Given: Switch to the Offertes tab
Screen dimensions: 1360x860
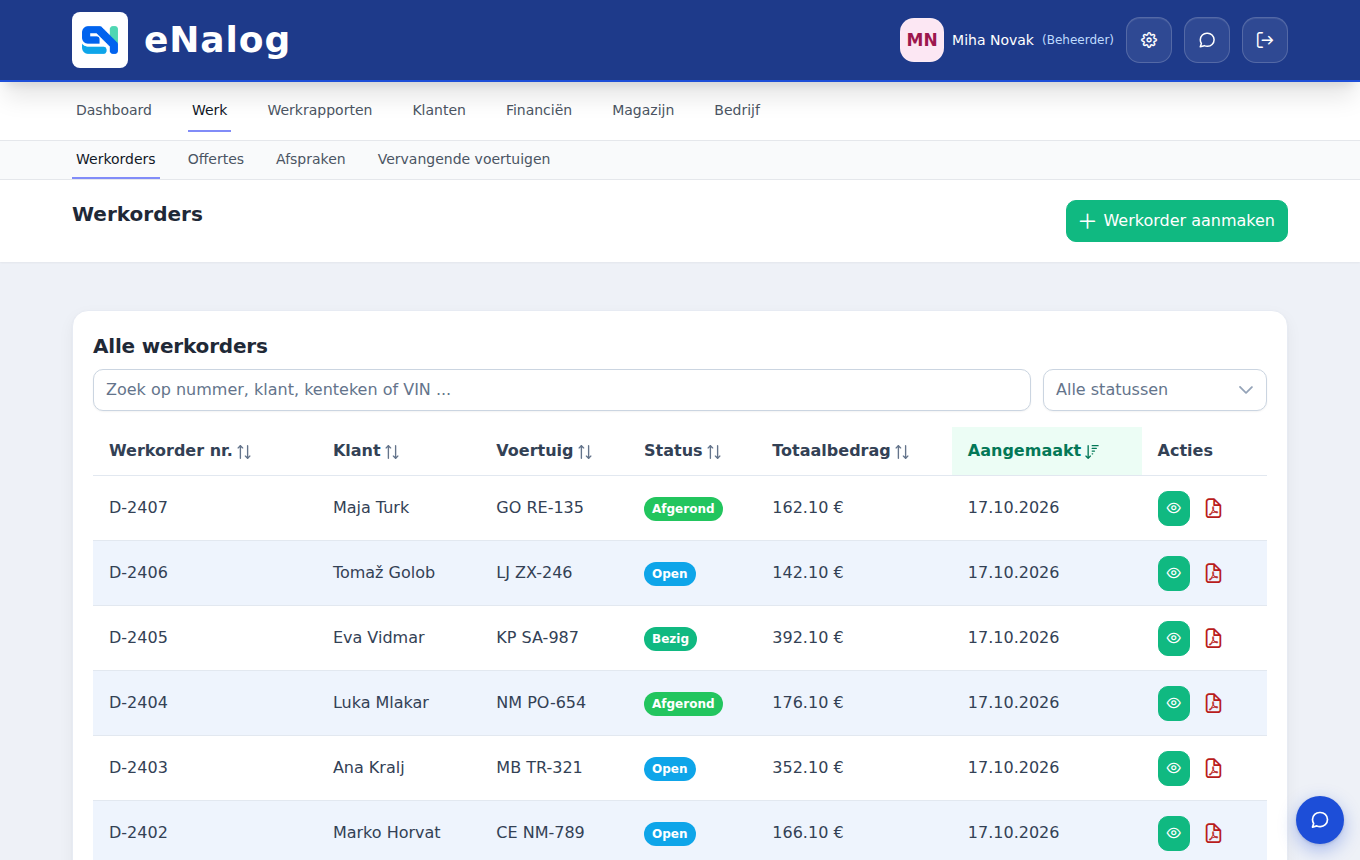Looking at the screenshot, I should pyautogui.click(x=216, y=159).
